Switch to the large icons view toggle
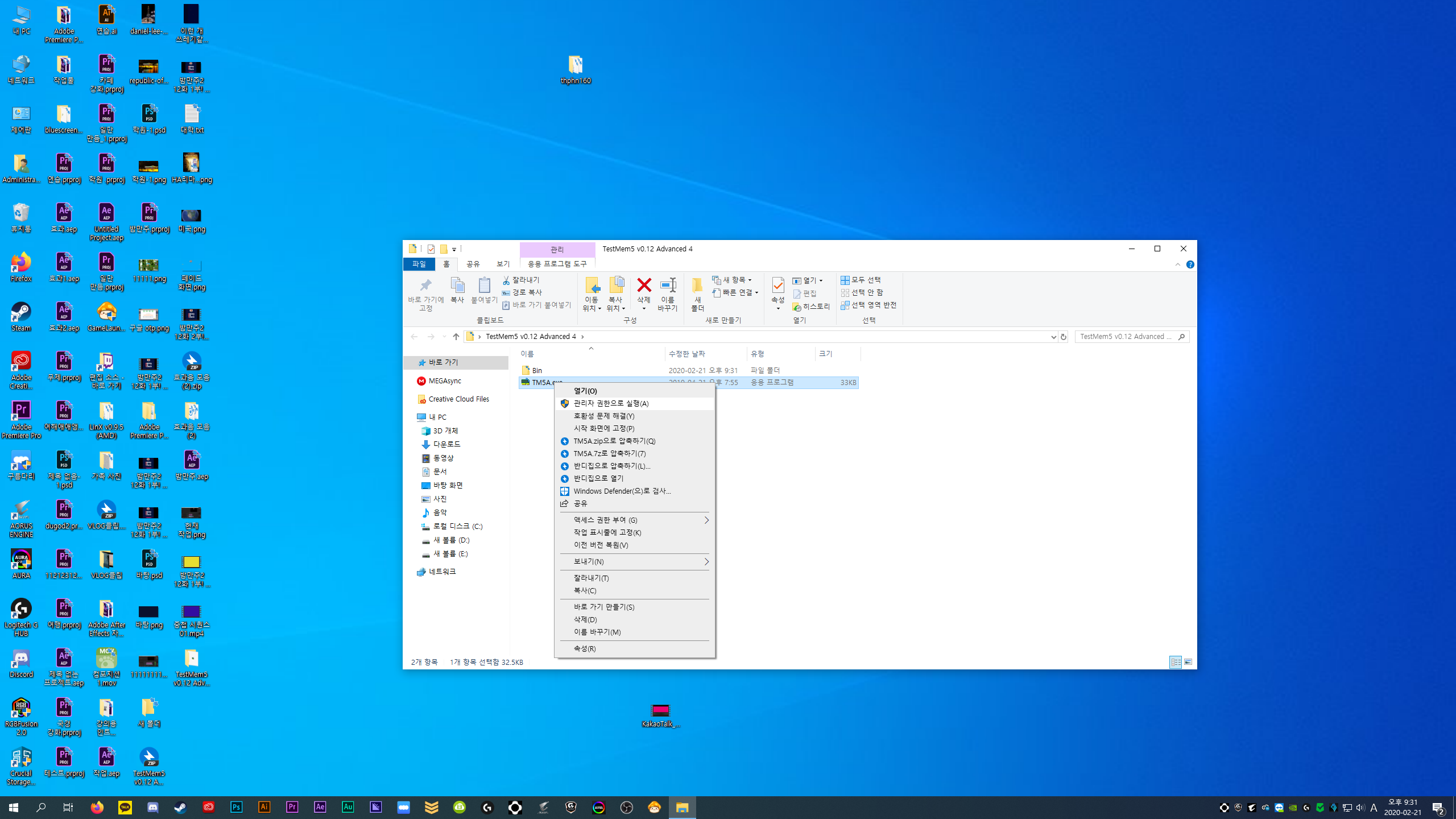Screen dimensions: 1456x819 [x=1188, y=662]
